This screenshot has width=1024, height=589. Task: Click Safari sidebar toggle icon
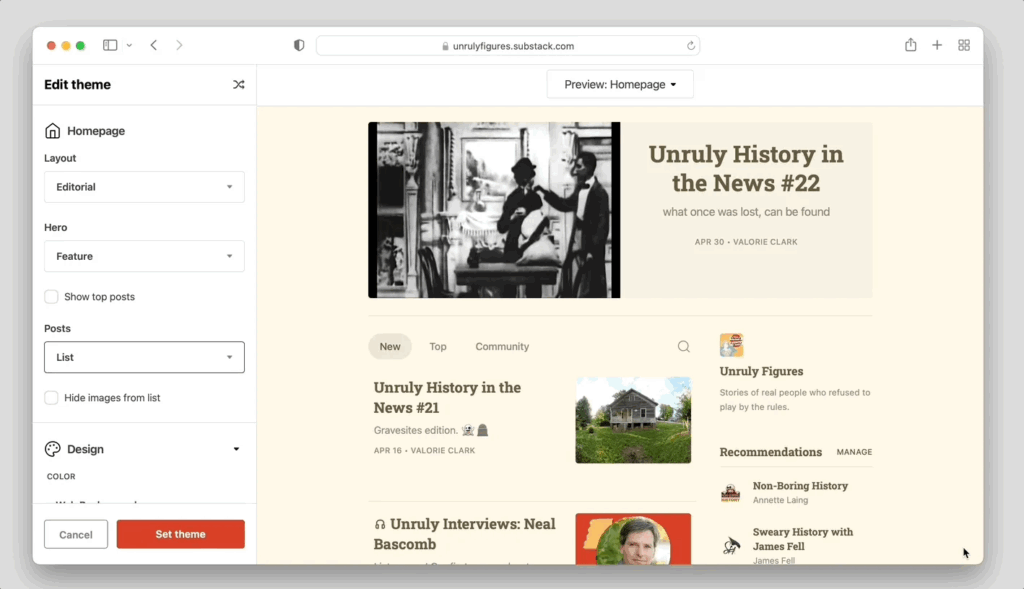pos(110,45)
